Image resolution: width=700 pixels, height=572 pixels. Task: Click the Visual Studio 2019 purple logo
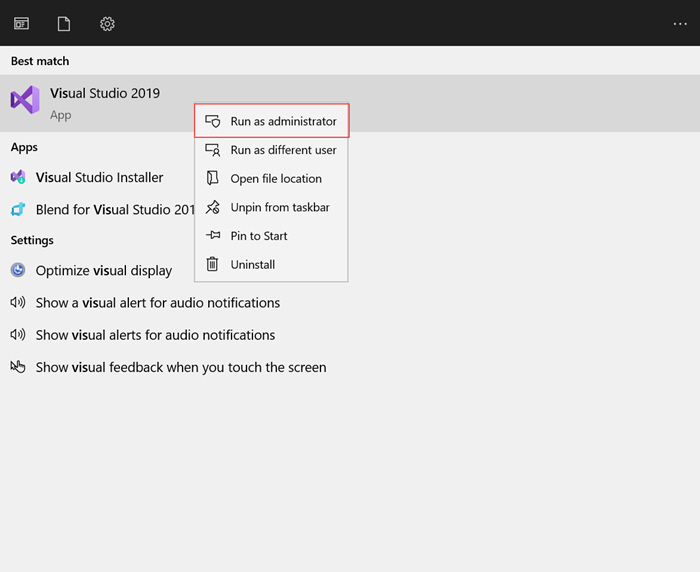(25, 100)
